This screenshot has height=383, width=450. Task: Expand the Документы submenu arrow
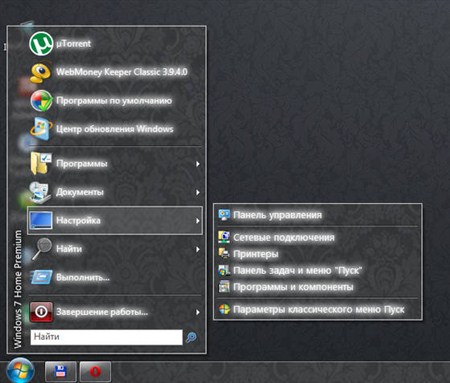coord(198,192)
